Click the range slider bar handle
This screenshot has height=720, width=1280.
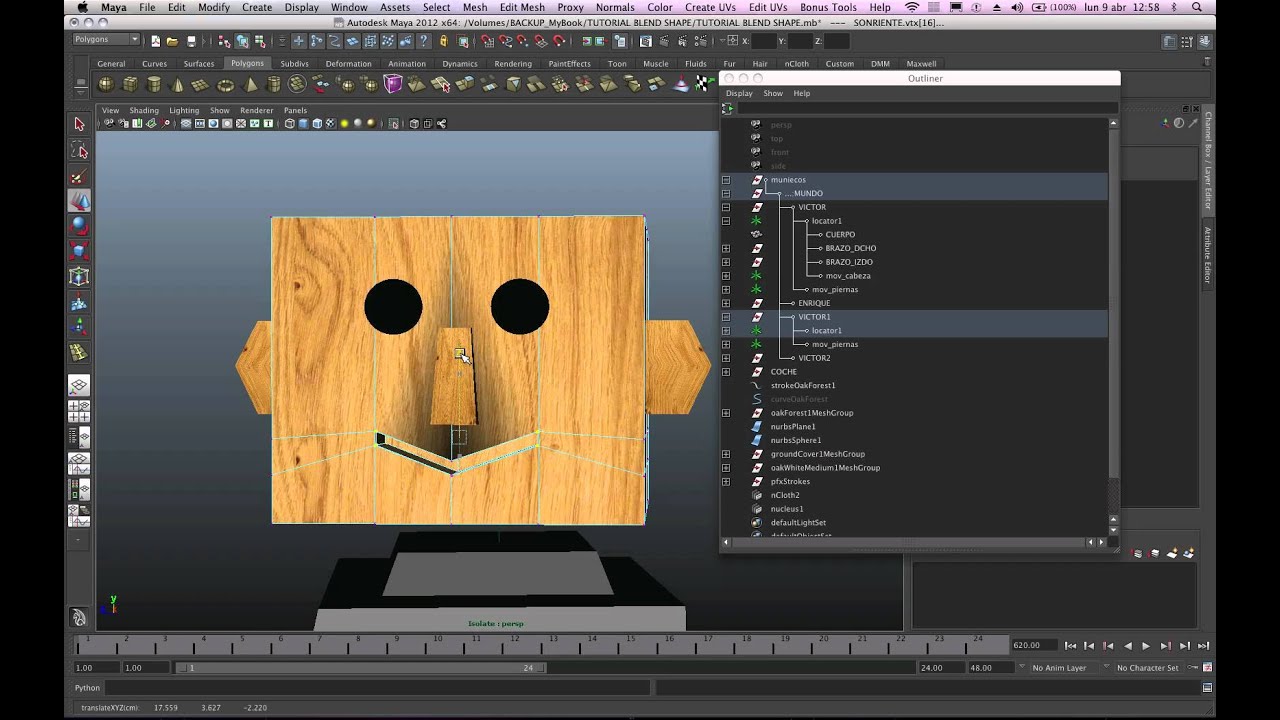(x=360, y=668)
